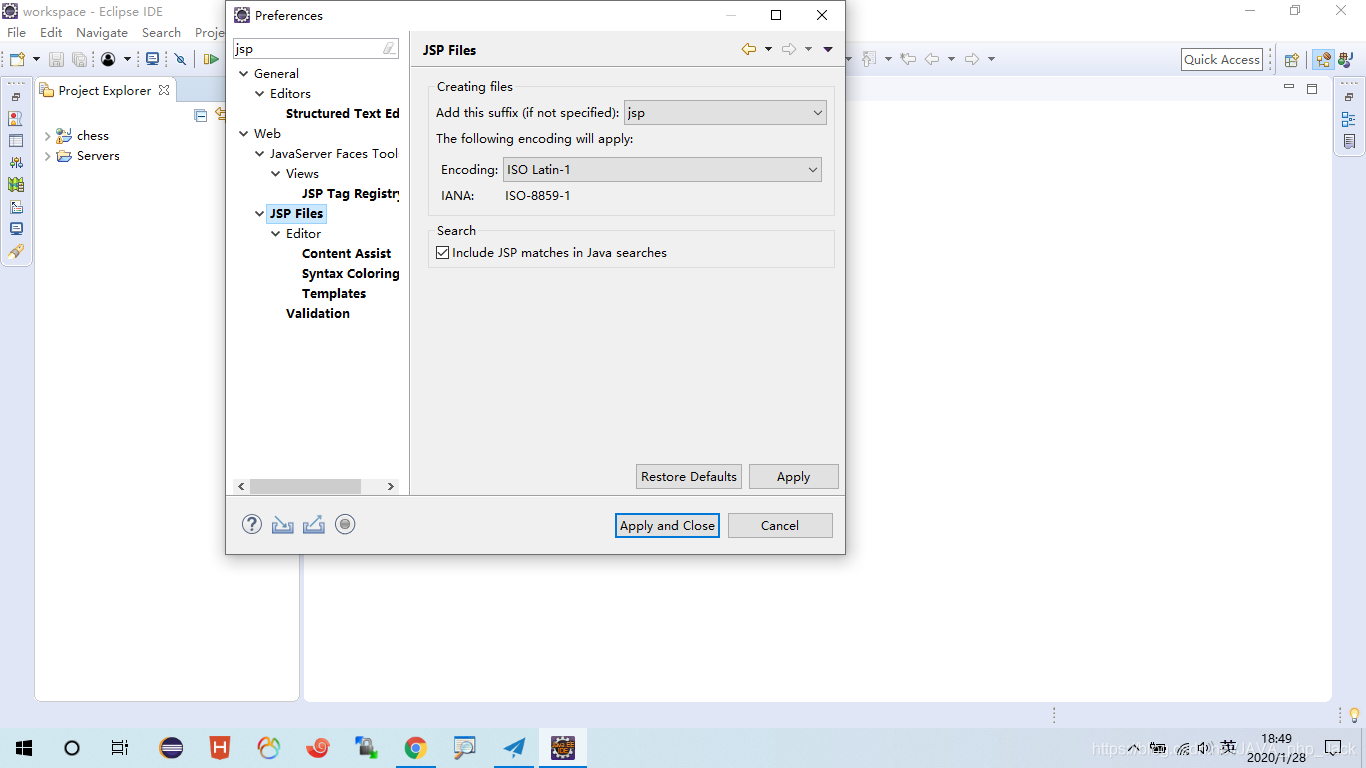Collapse the Editors tree node
Viewport: 1366px width, 768px height.
click(x=260, y=94)
